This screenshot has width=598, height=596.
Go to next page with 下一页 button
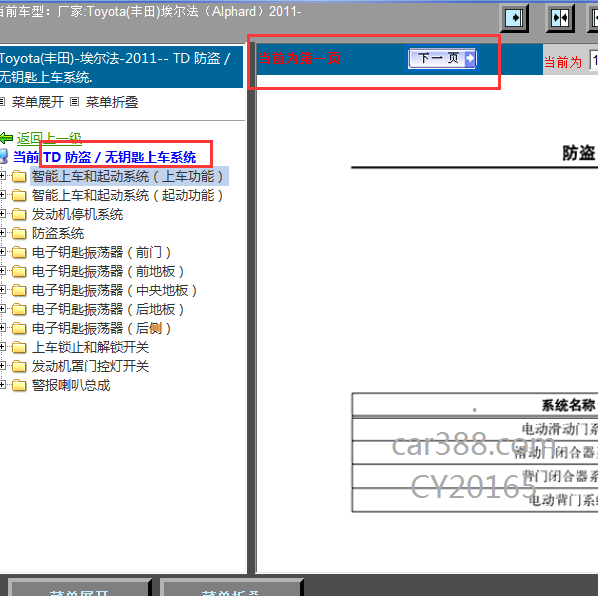442,58
